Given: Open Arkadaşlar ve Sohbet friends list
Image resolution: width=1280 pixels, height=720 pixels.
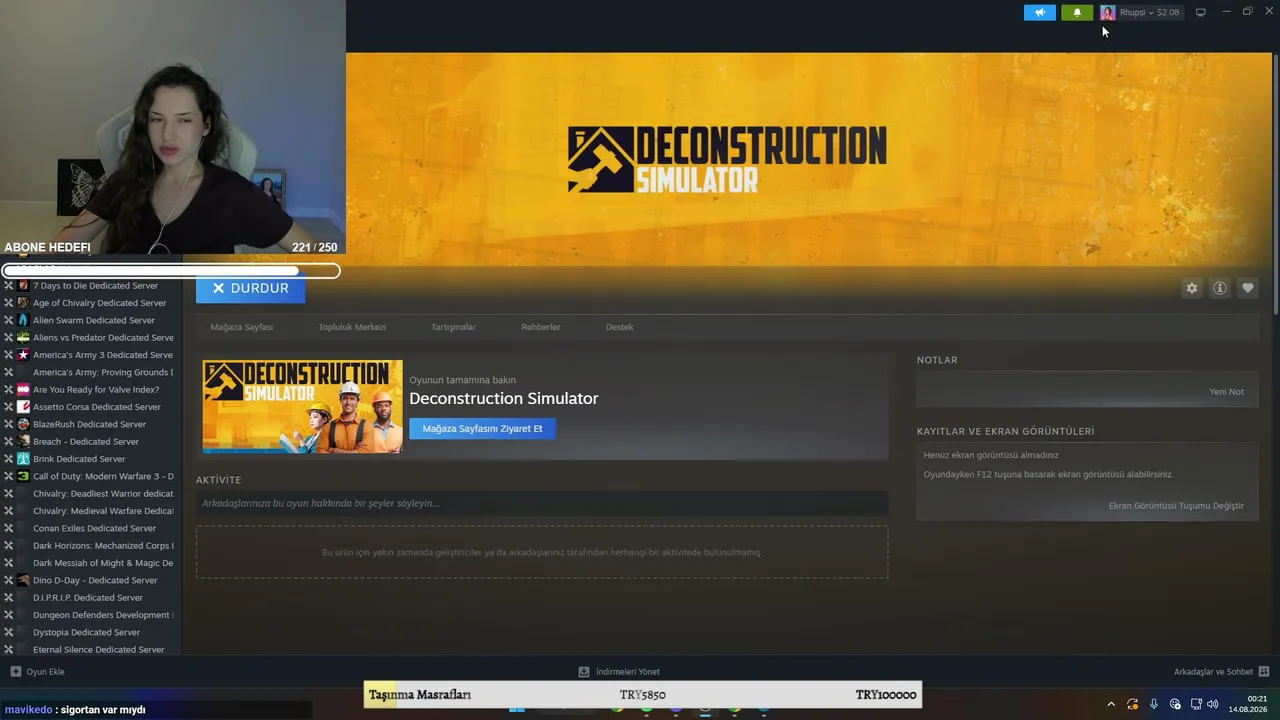Looking at the screenshot, I should click(x=1213, y=672).
